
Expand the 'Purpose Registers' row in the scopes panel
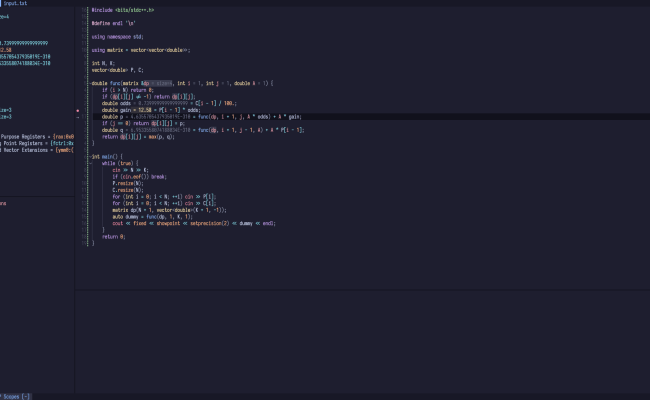37,137
